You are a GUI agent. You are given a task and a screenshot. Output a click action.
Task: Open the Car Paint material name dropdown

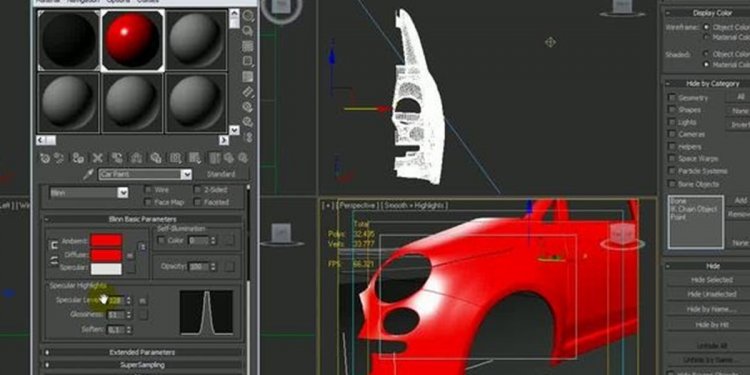click(x=186, y=175)
